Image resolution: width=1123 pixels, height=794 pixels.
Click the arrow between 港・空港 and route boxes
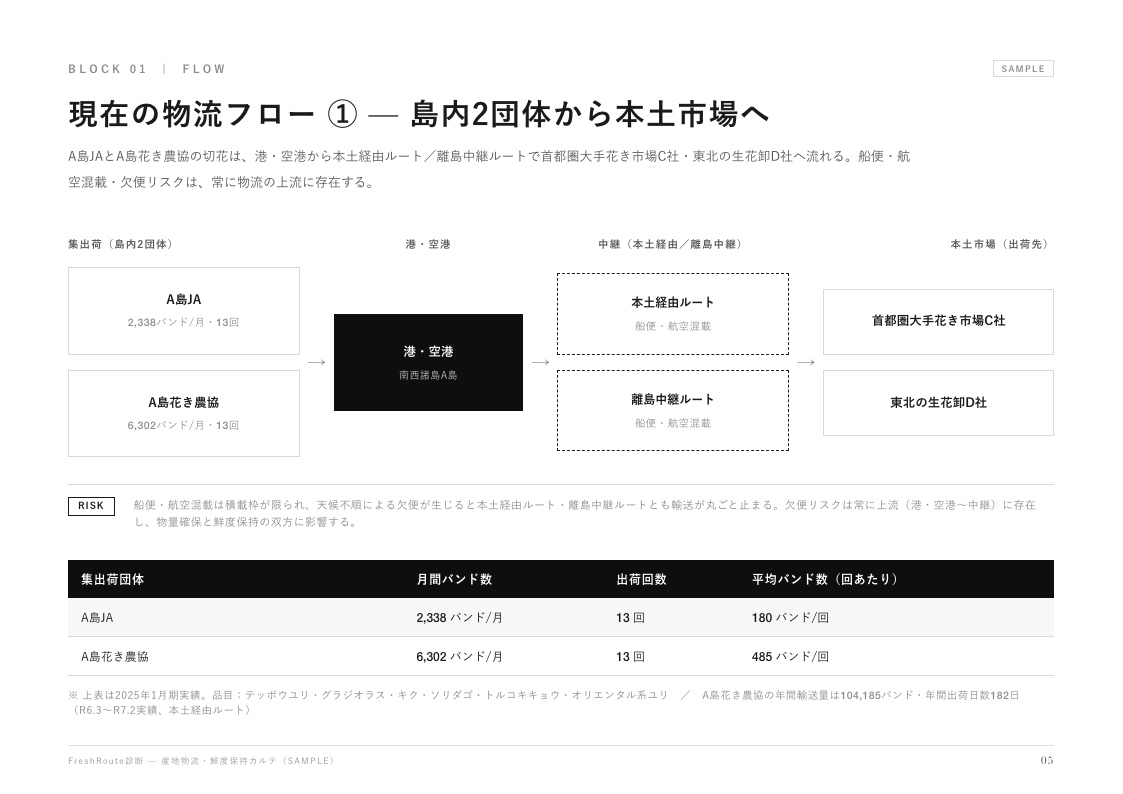pos(541,362)
